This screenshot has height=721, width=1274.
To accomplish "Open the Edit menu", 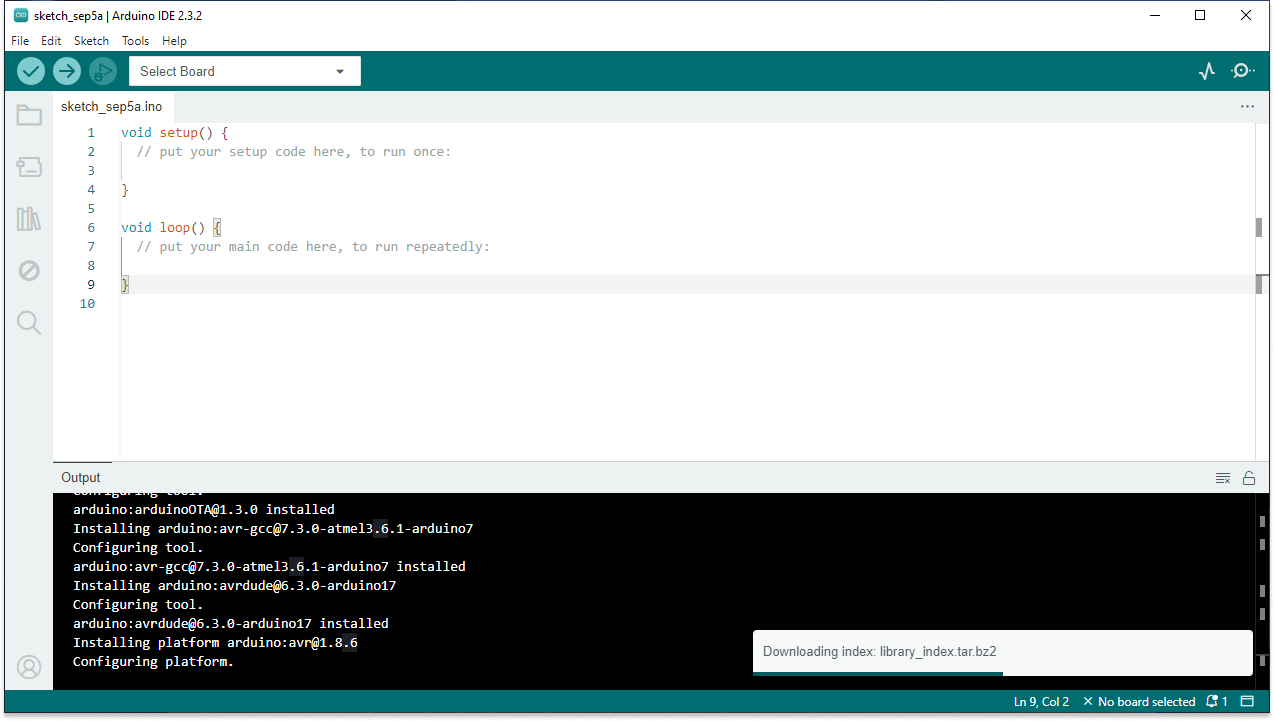I will 51,41.
